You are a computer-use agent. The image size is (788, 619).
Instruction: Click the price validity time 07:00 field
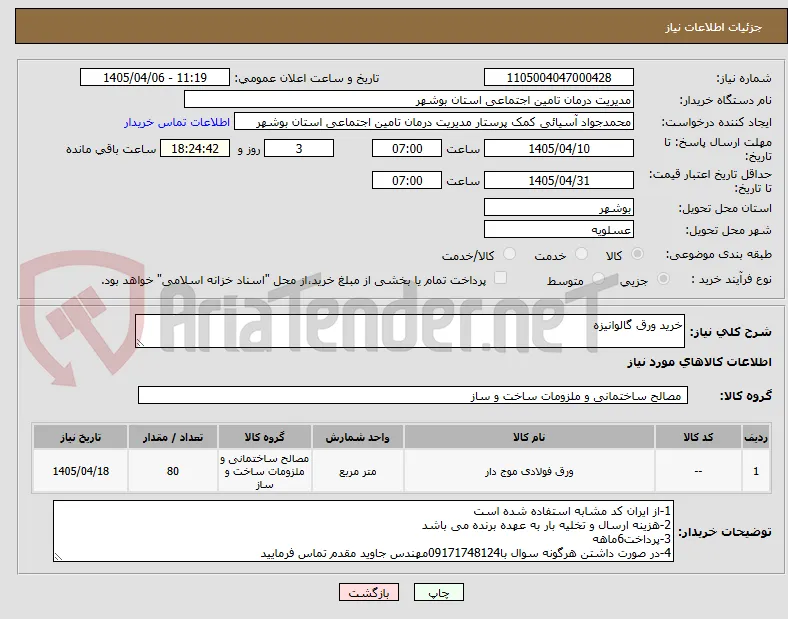[x=407, y=180]
